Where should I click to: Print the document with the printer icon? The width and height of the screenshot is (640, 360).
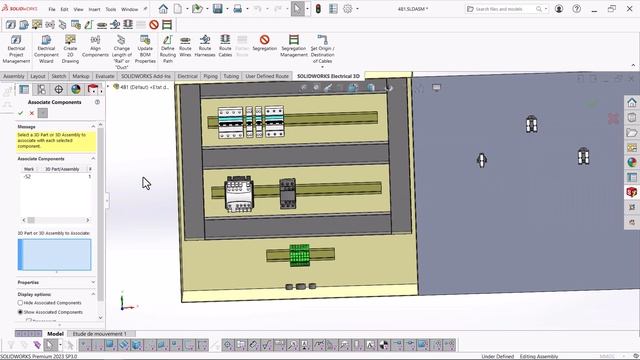click(238, 9)
